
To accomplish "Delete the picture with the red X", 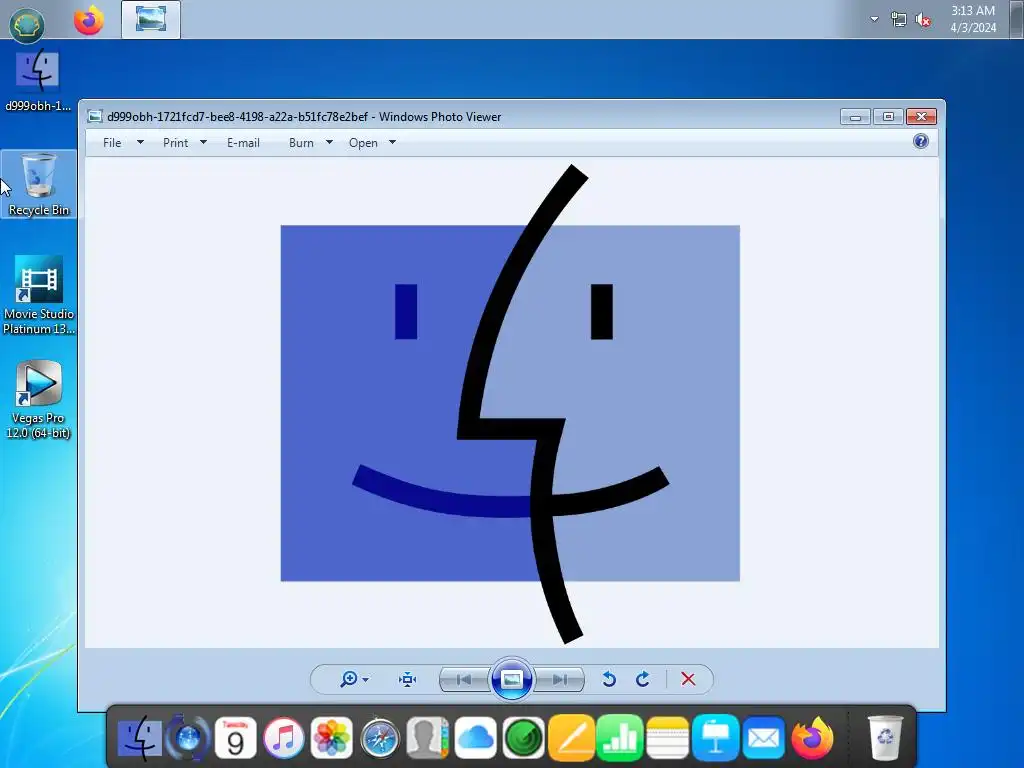I will click(x=688, y=679).
